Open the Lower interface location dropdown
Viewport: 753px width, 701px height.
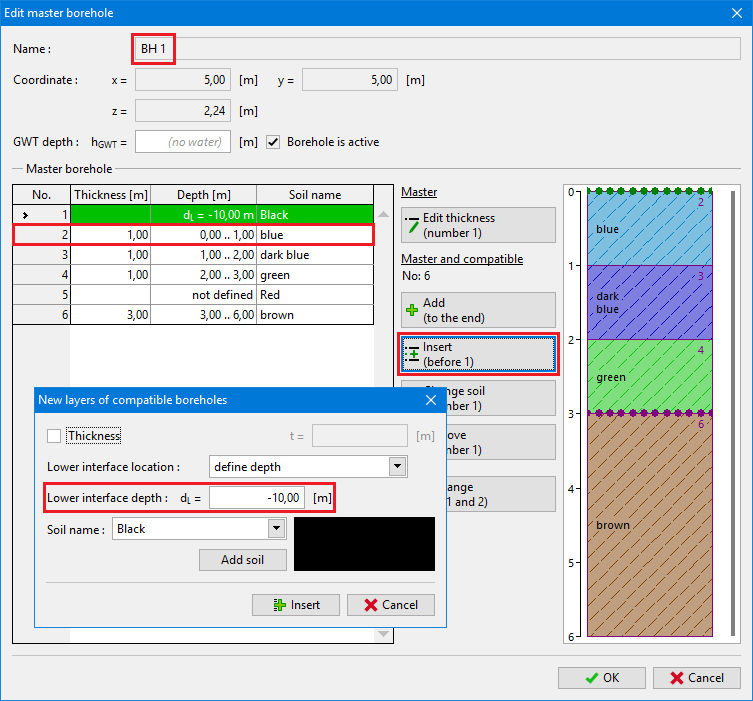pyautogui.click(x=397, y=467)
